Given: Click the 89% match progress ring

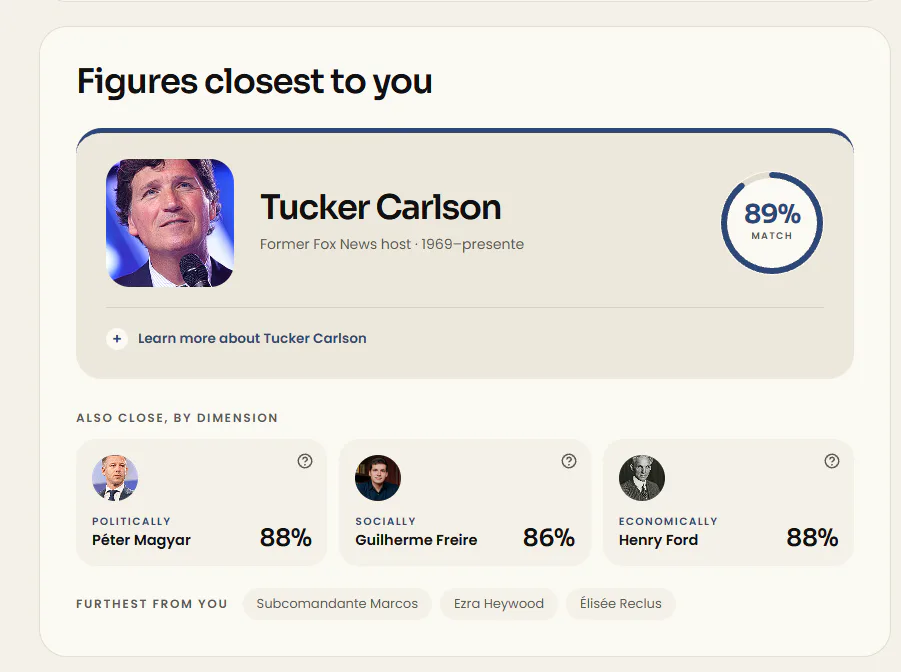Looking at the screenshot, I should [x=772, y=223].
